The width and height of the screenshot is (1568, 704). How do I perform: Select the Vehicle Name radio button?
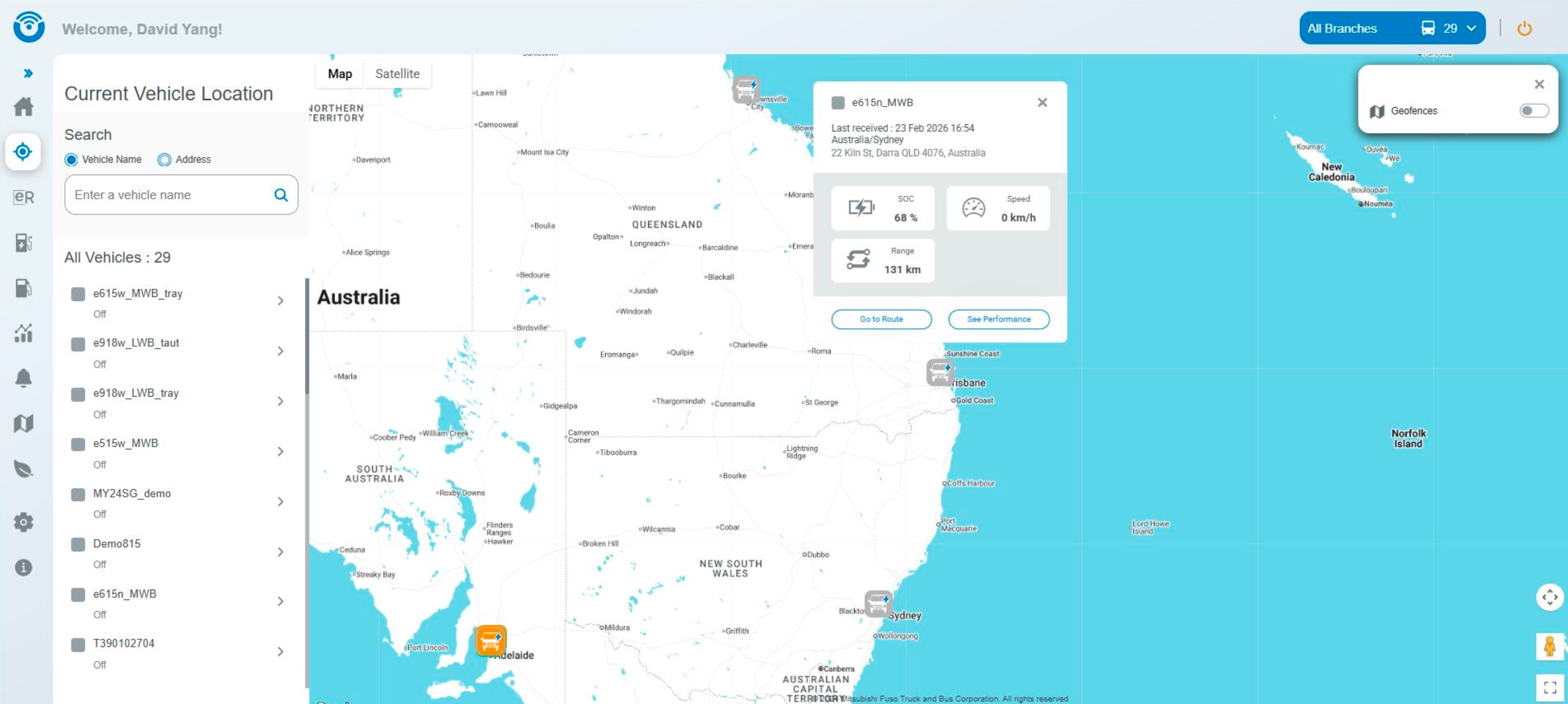tap(71, 160)
